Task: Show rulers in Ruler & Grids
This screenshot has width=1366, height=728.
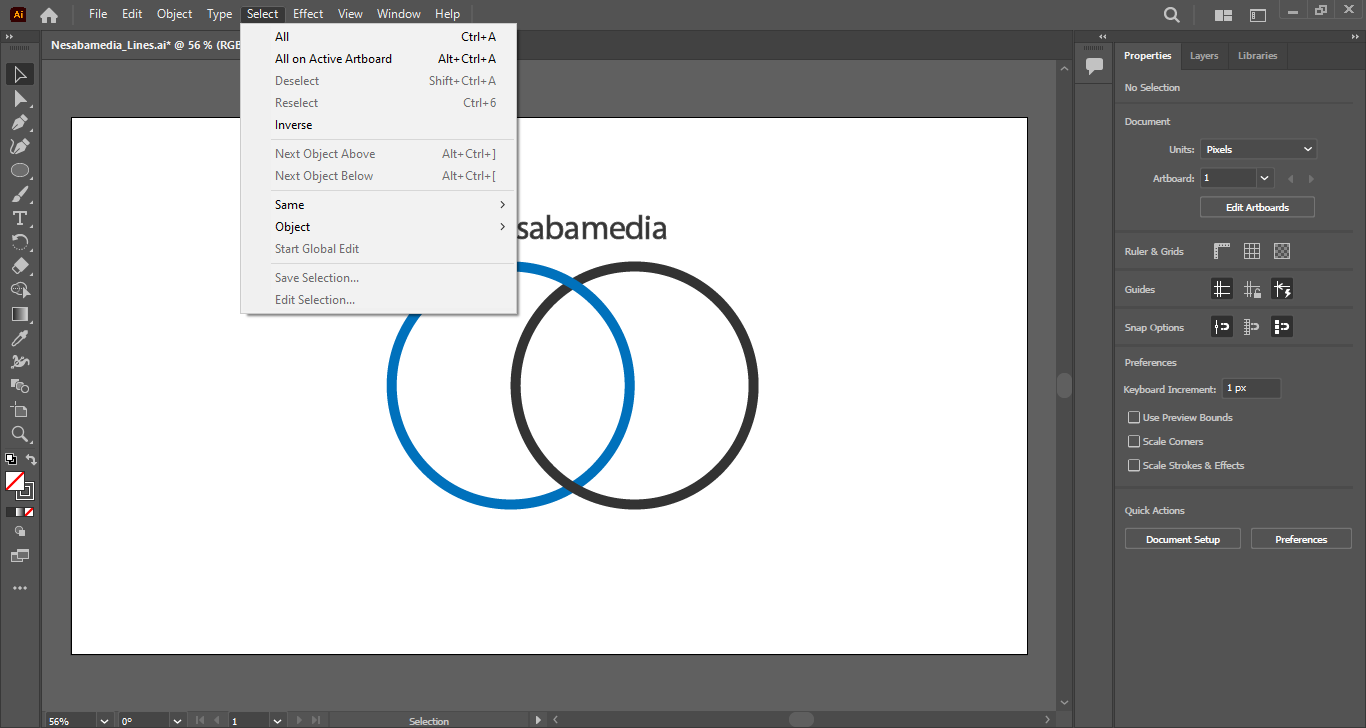Action: coord(1222,251)
